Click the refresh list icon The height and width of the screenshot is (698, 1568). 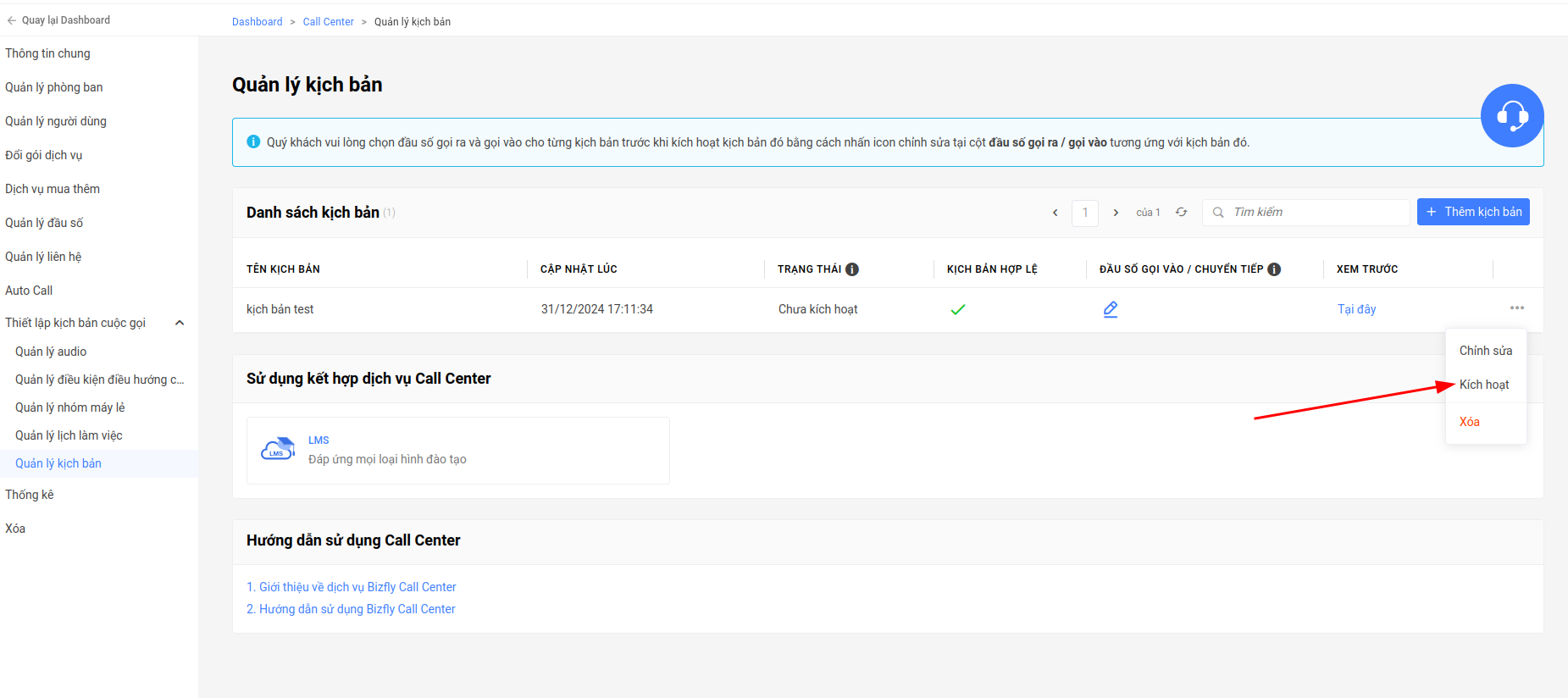pos(1181,212)
